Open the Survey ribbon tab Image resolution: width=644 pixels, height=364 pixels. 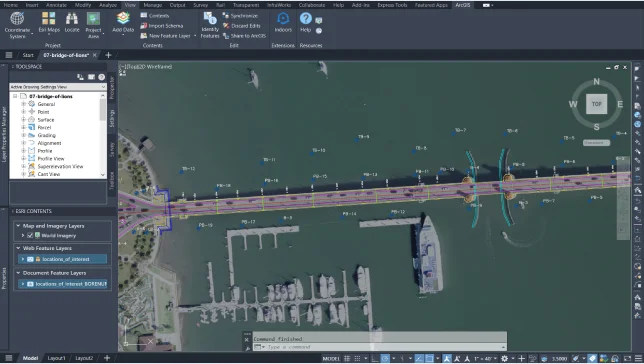pos(200,5)
